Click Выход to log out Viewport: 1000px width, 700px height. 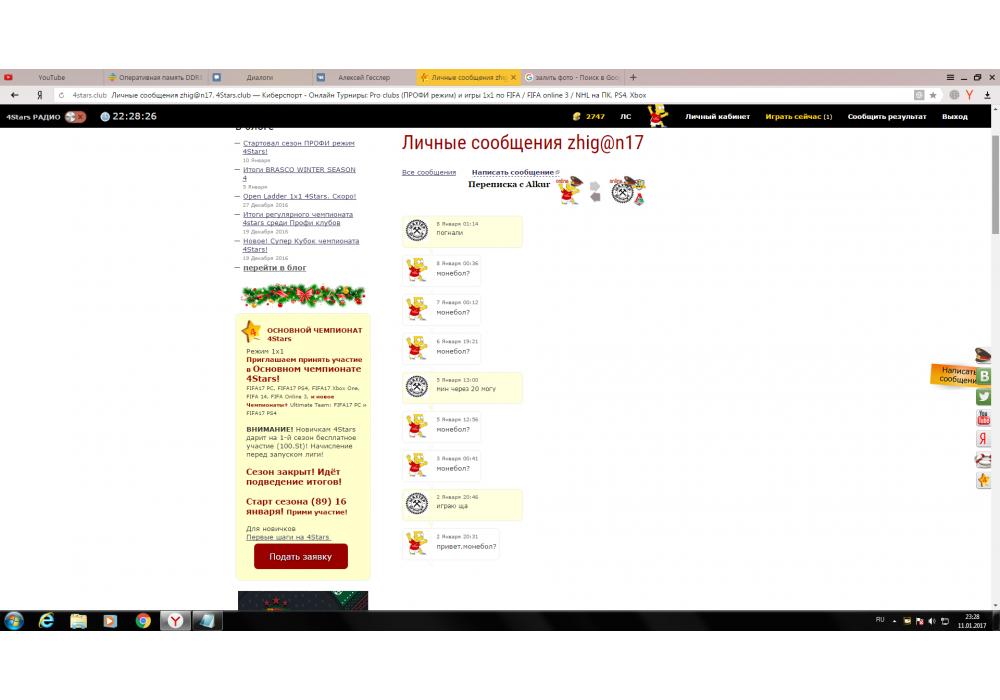tap(954, 117)
